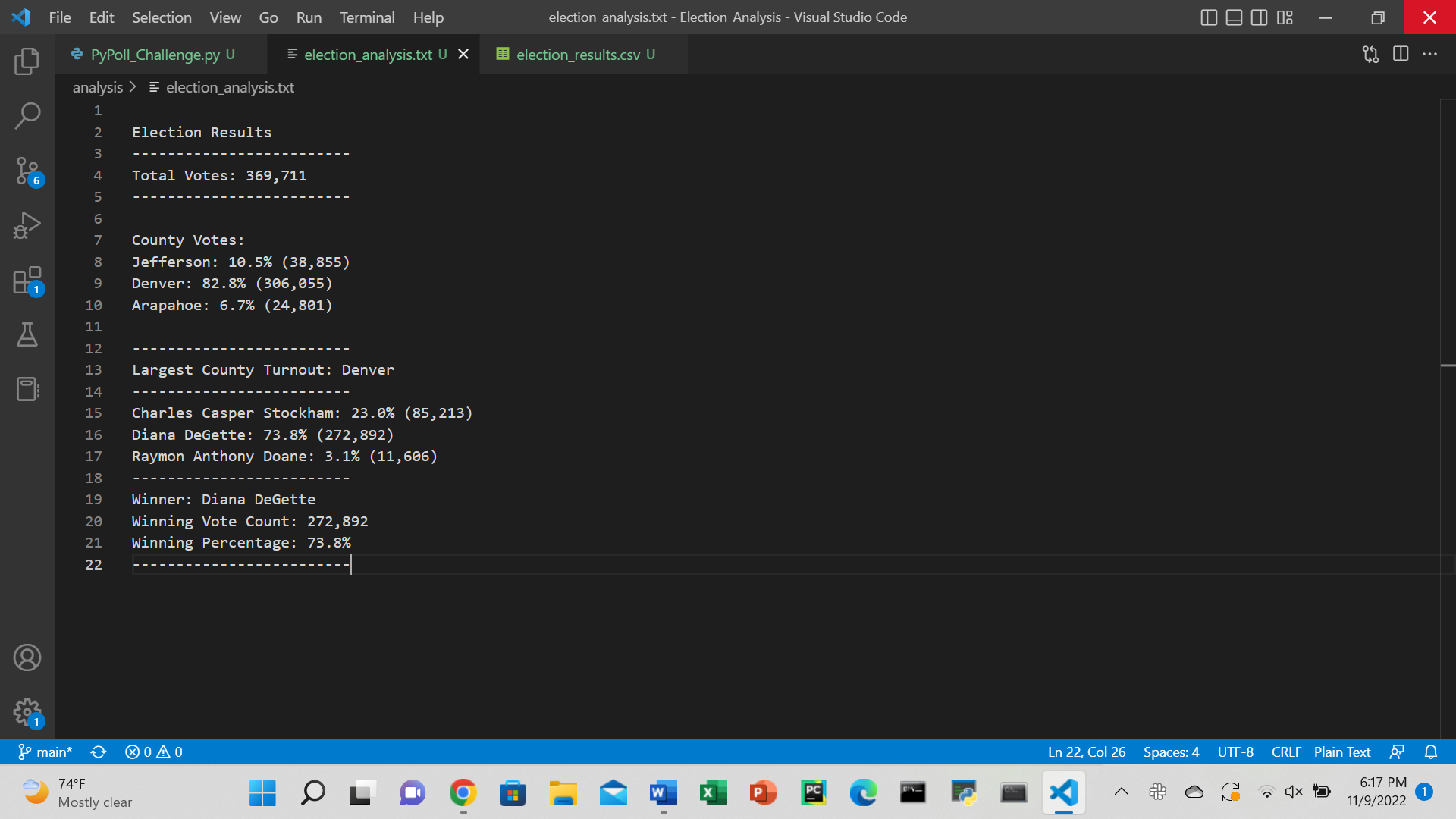Launch Excel from the taskbar
This screenshot has height=819, width=1456.
coord(713,793)
